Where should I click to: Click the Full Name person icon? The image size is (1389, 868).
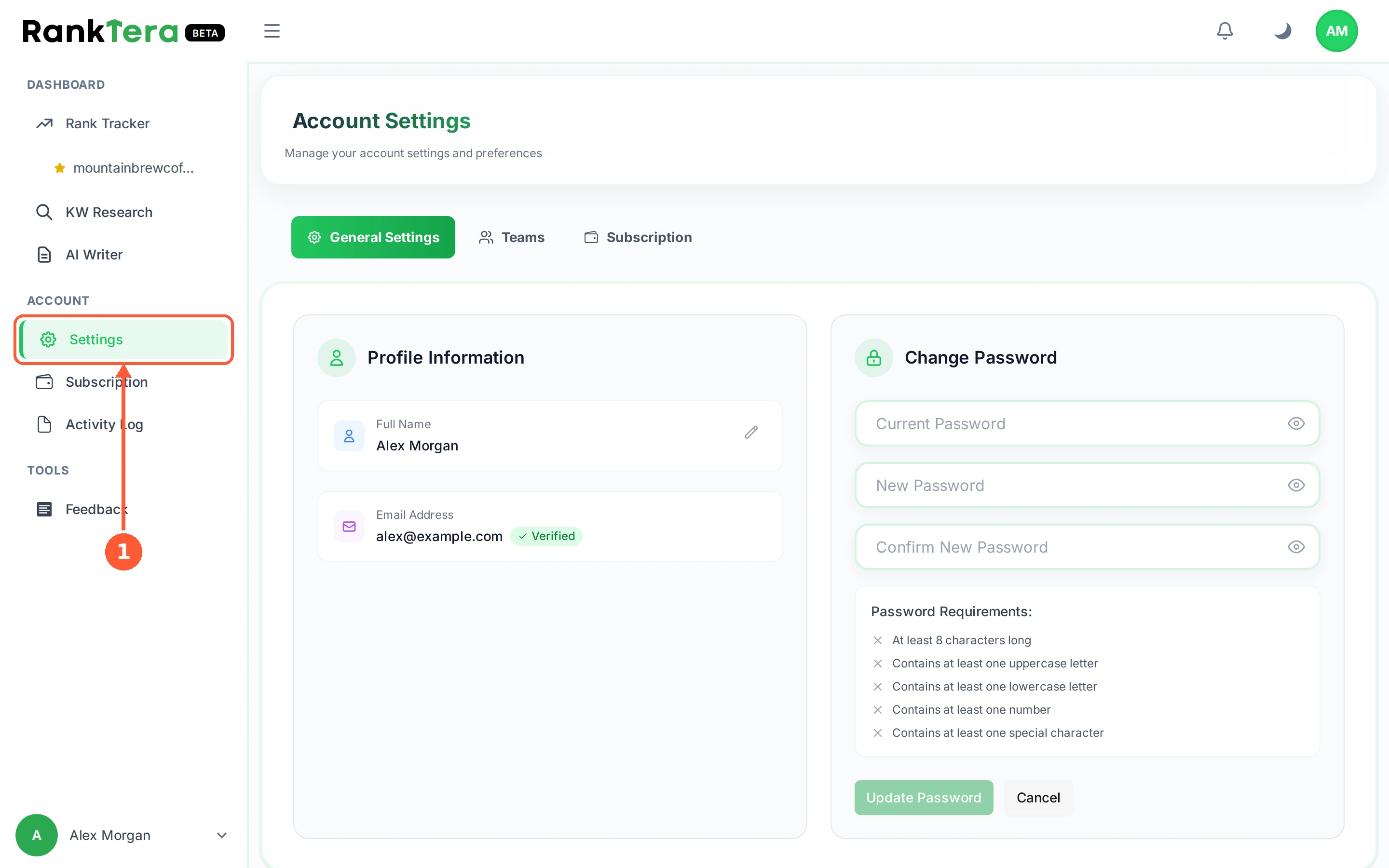349,436
